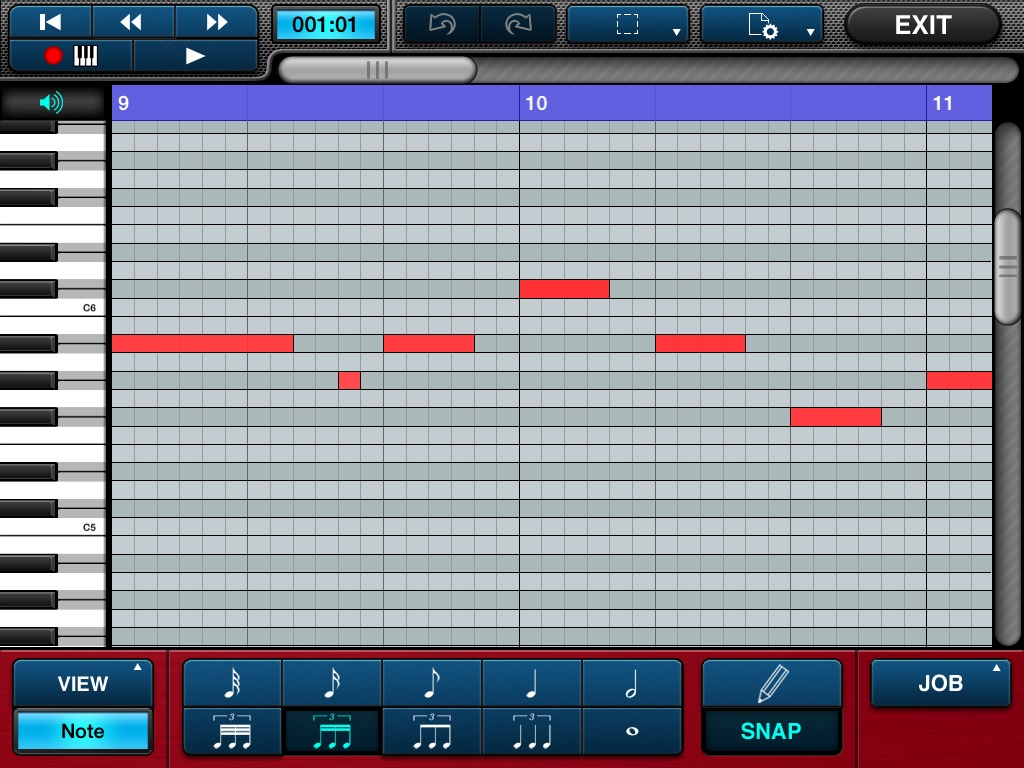Choose 64th note grid value

[232, 683]
